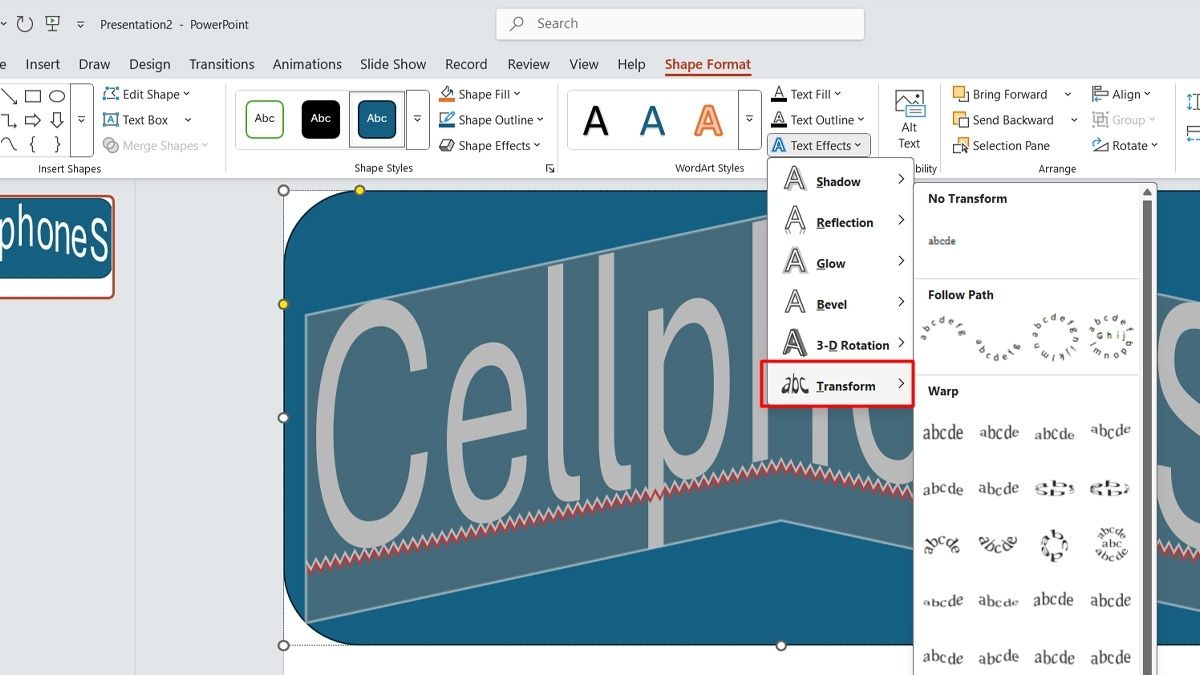The image size is (1200, 675).
Task: Switch to the Slide Show tab
Action: coord(393,64)
